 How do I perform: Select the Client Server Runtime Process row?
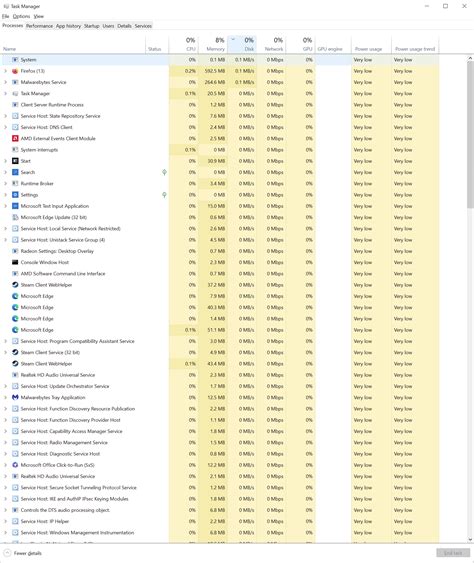[x=220, y=105]
